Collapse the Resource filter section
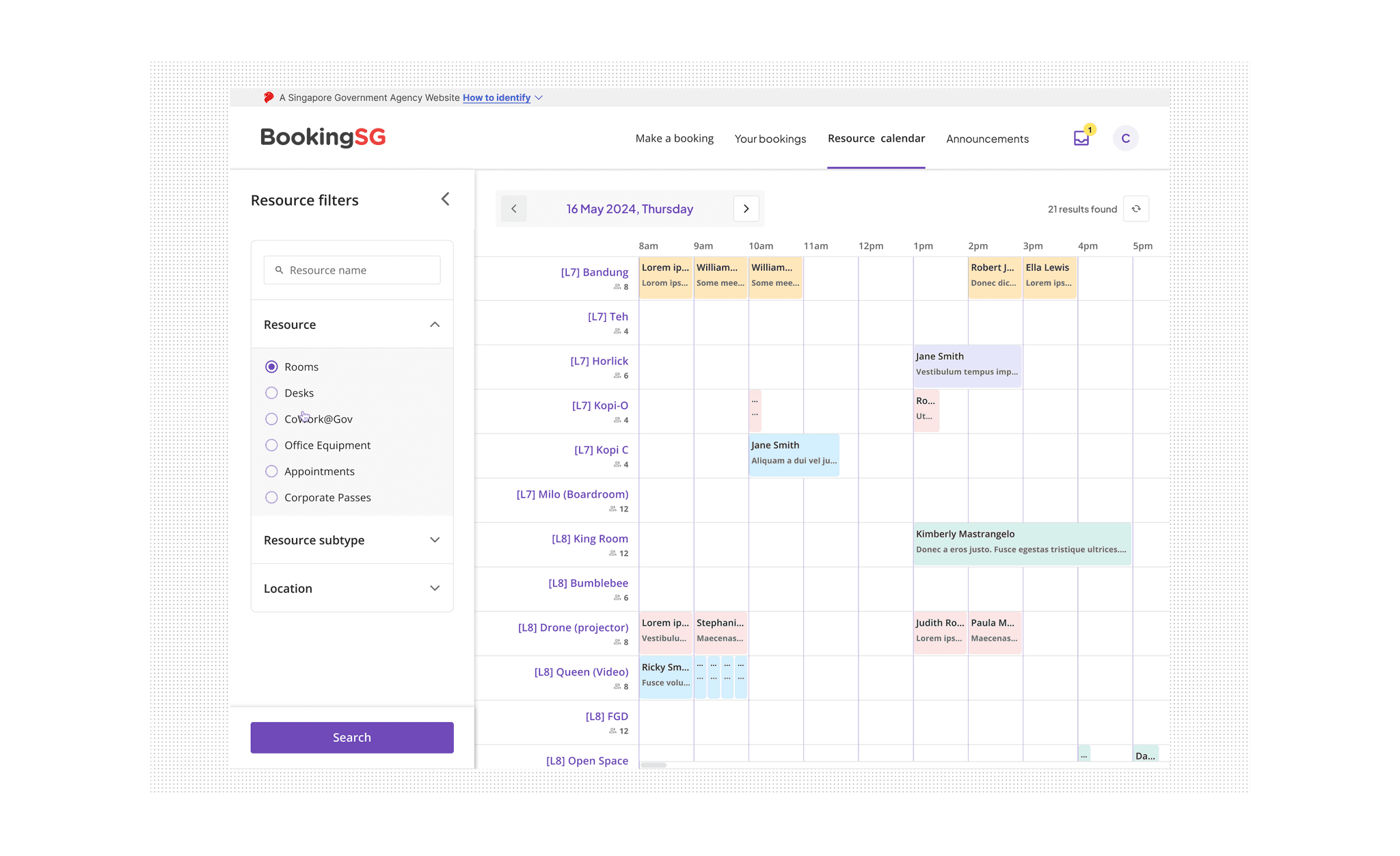1400x856 pixels. click(x=435, y=325)
